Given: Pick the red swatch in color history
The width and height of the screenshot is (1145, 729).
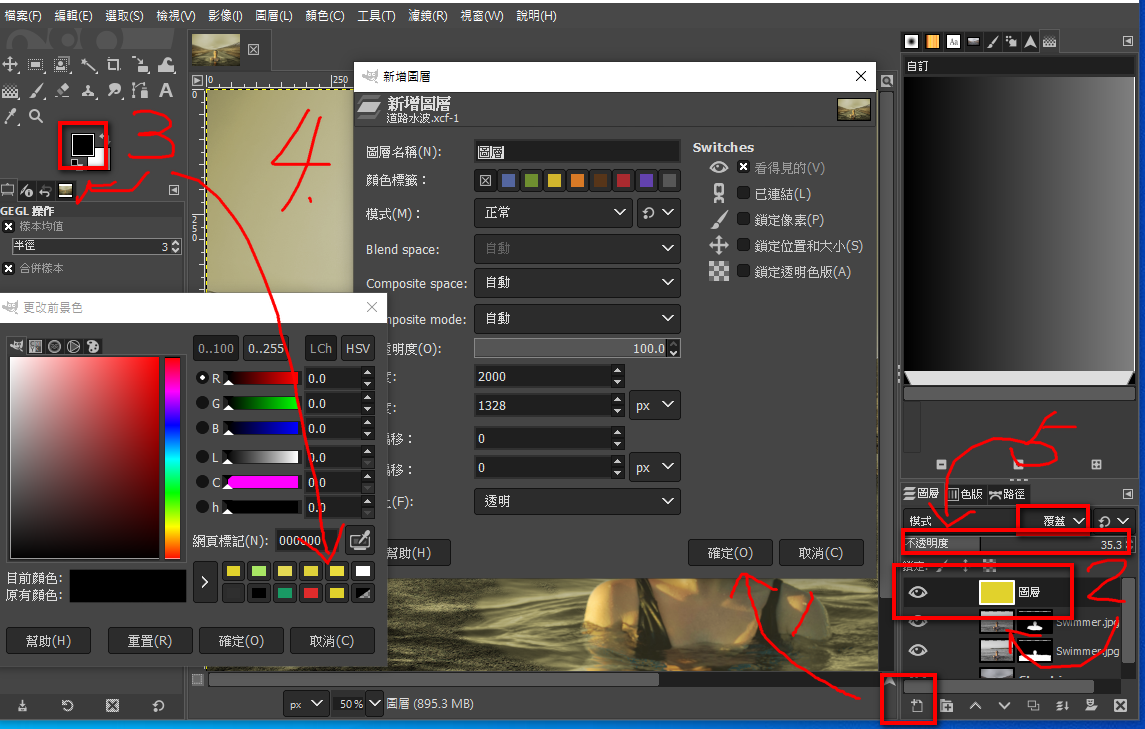Looking at the screenshot, I should pos(311,593).
